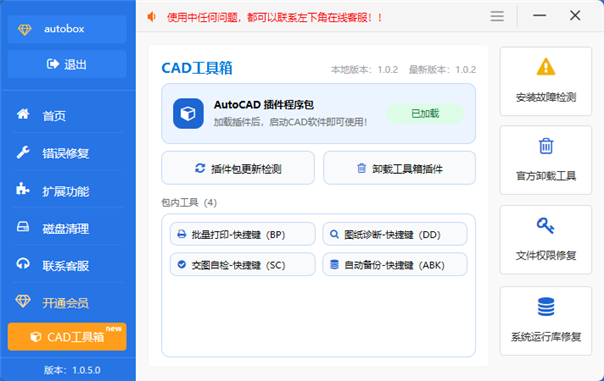The height and width of the screenshot is (381, 604).
Task: Click the database icon of 自动备份
Action: [334, 264]
